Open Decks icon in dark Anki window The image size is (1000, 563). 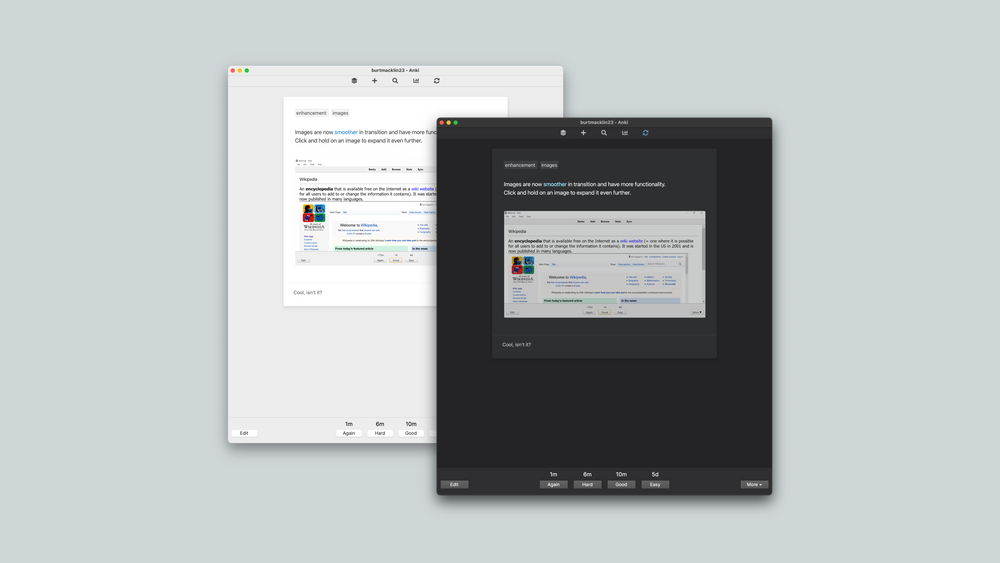(562, 133)
